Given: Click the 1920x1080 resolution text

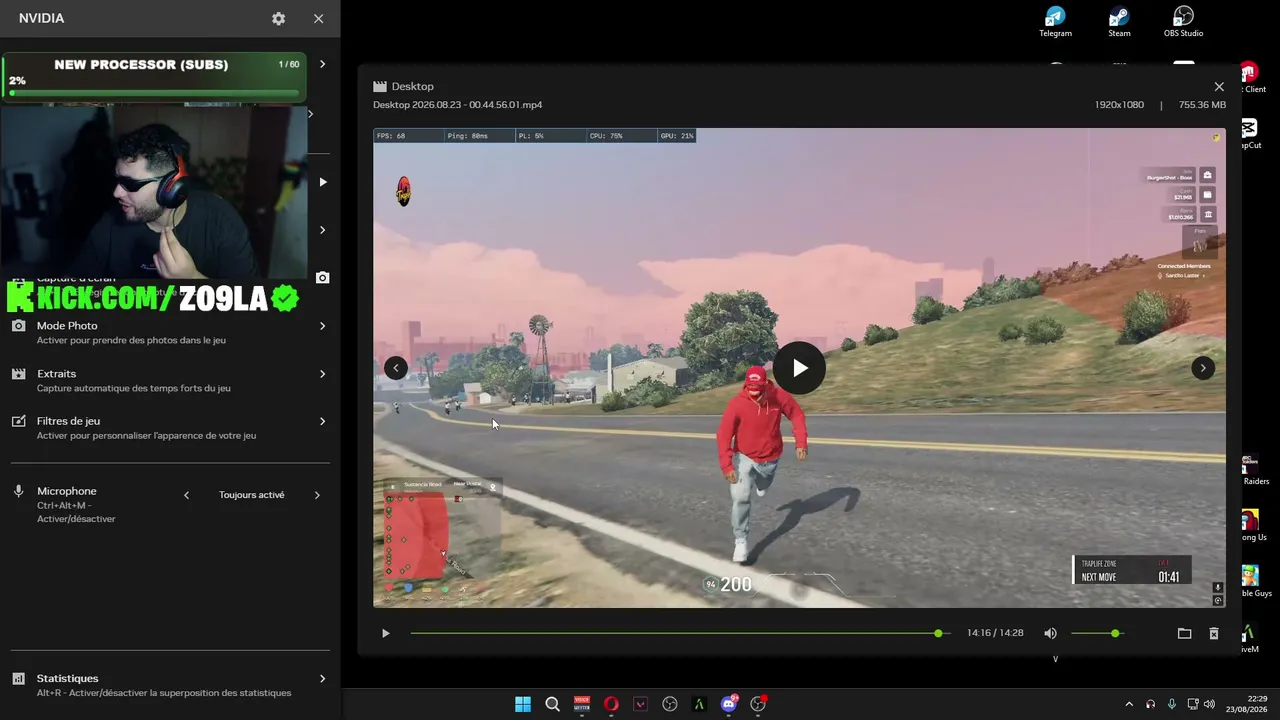Looking at the screenshot, I should pyautogui.click(x=1119, y=105).
